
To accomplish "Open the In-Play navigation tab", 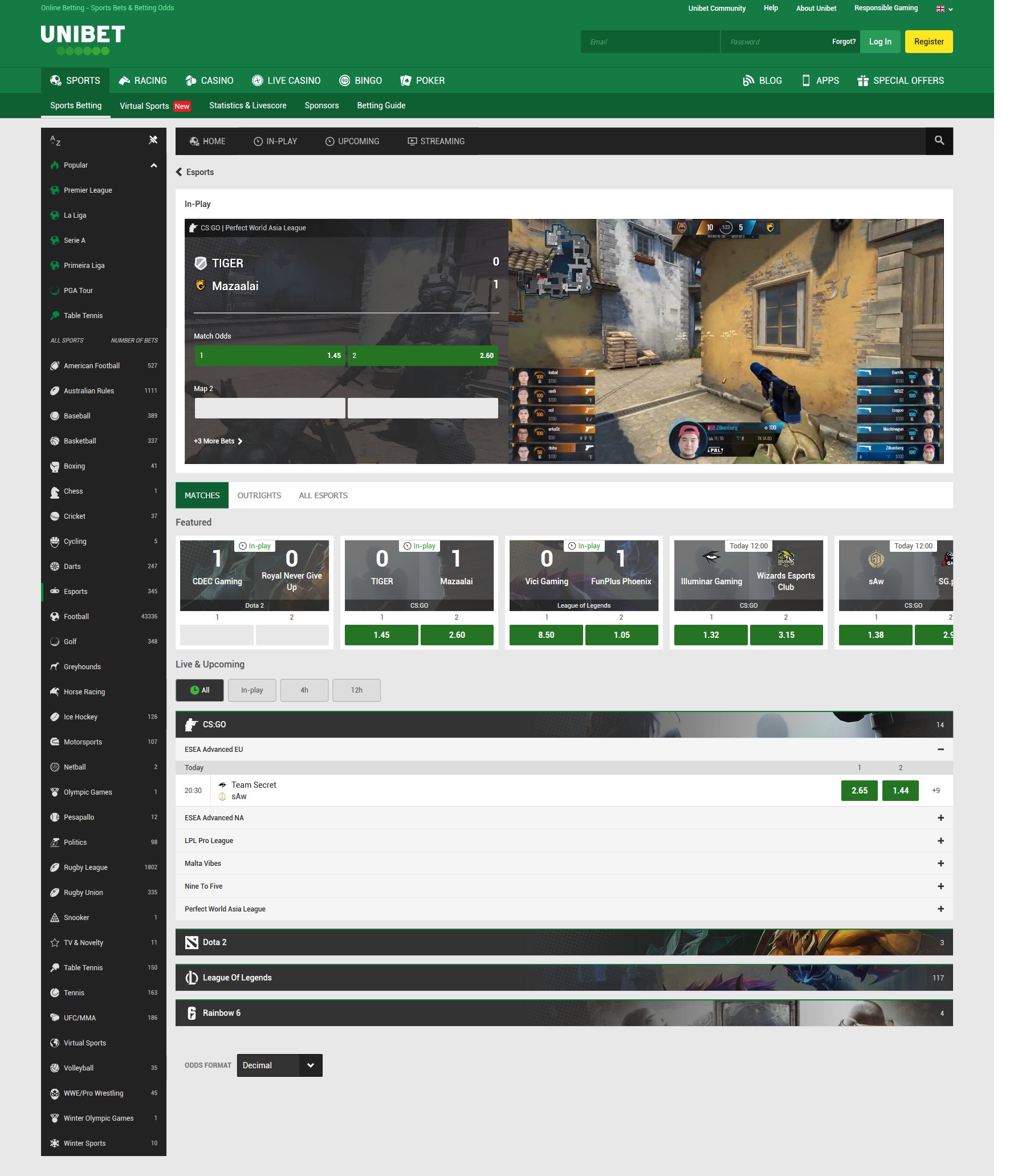I will tap(275, 141).
